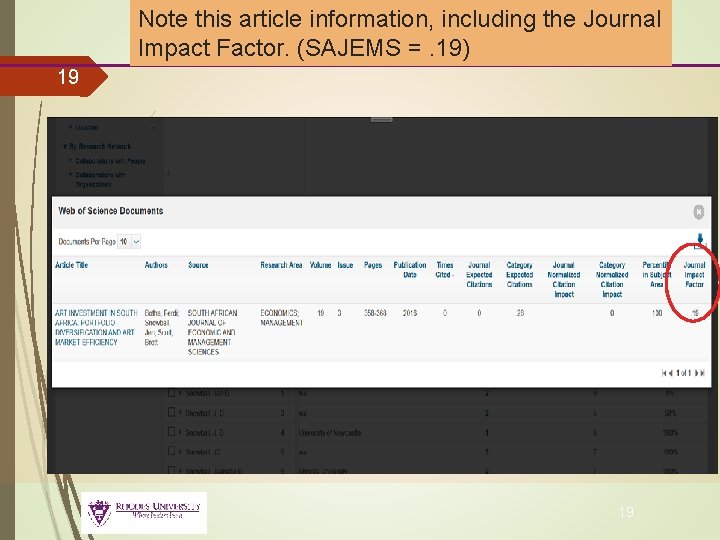This screenshot has height=540, width=720.
Task: Select the 358-368 pages value
Action: click(375, 313)
